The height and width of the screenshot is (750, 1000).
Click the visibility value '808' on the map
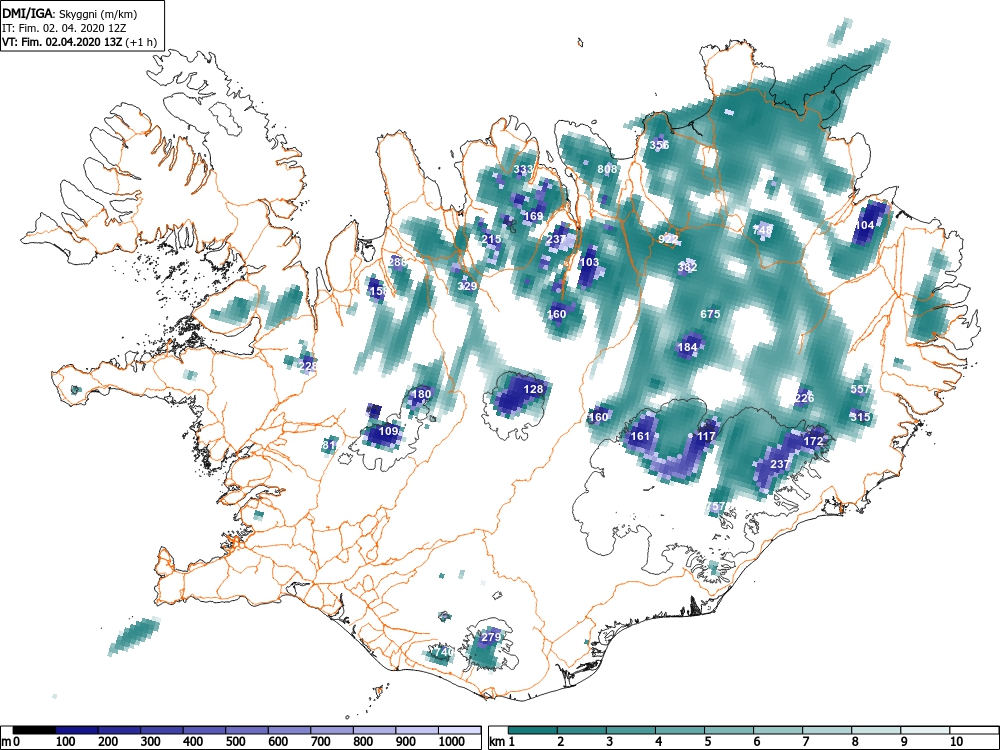[x=607, y=169]
